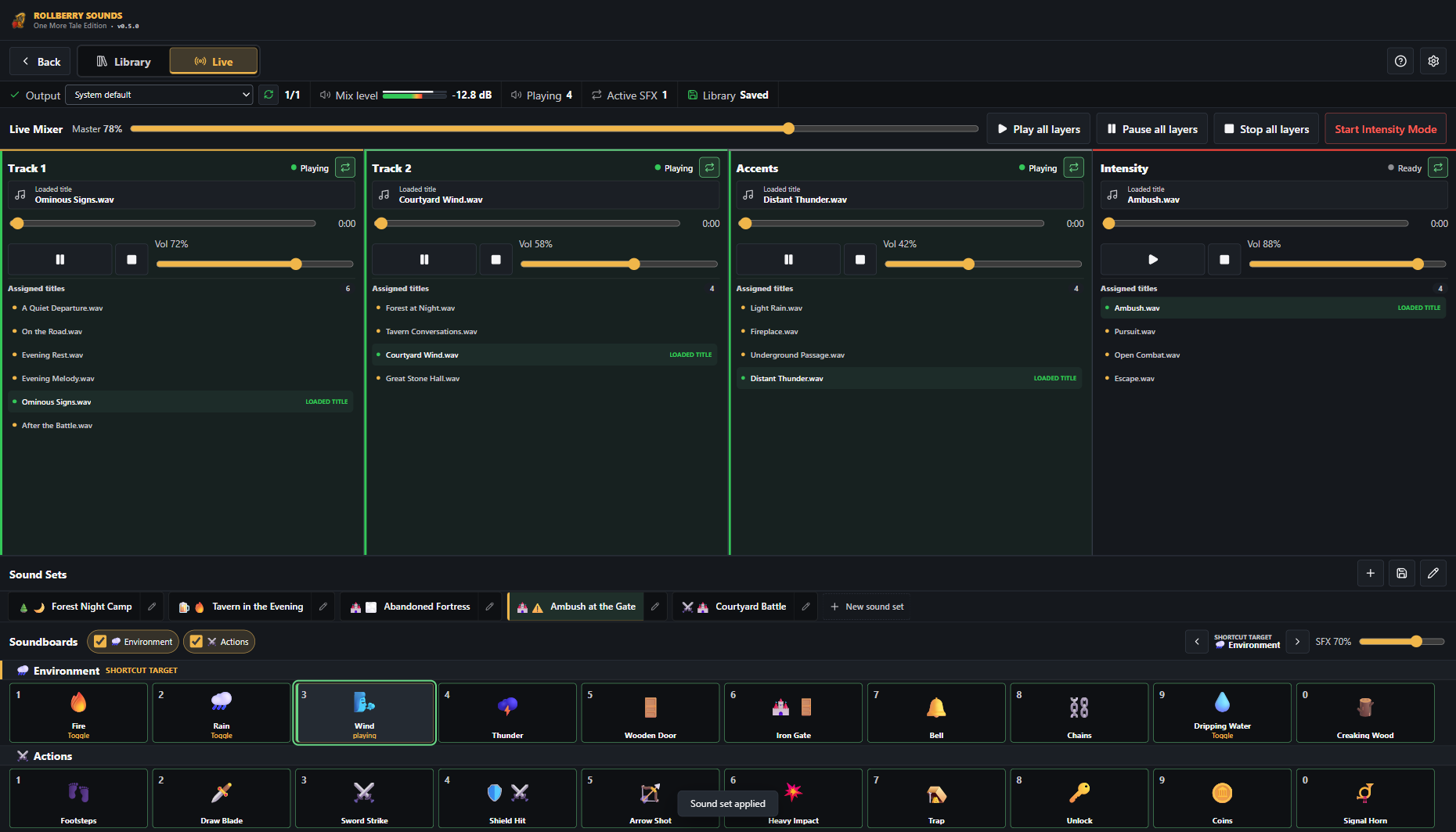Select Forest at Night.wav in Track 2
This screenshot has height=832, width=1456.
pyautogui.click(x=545, y=308)
